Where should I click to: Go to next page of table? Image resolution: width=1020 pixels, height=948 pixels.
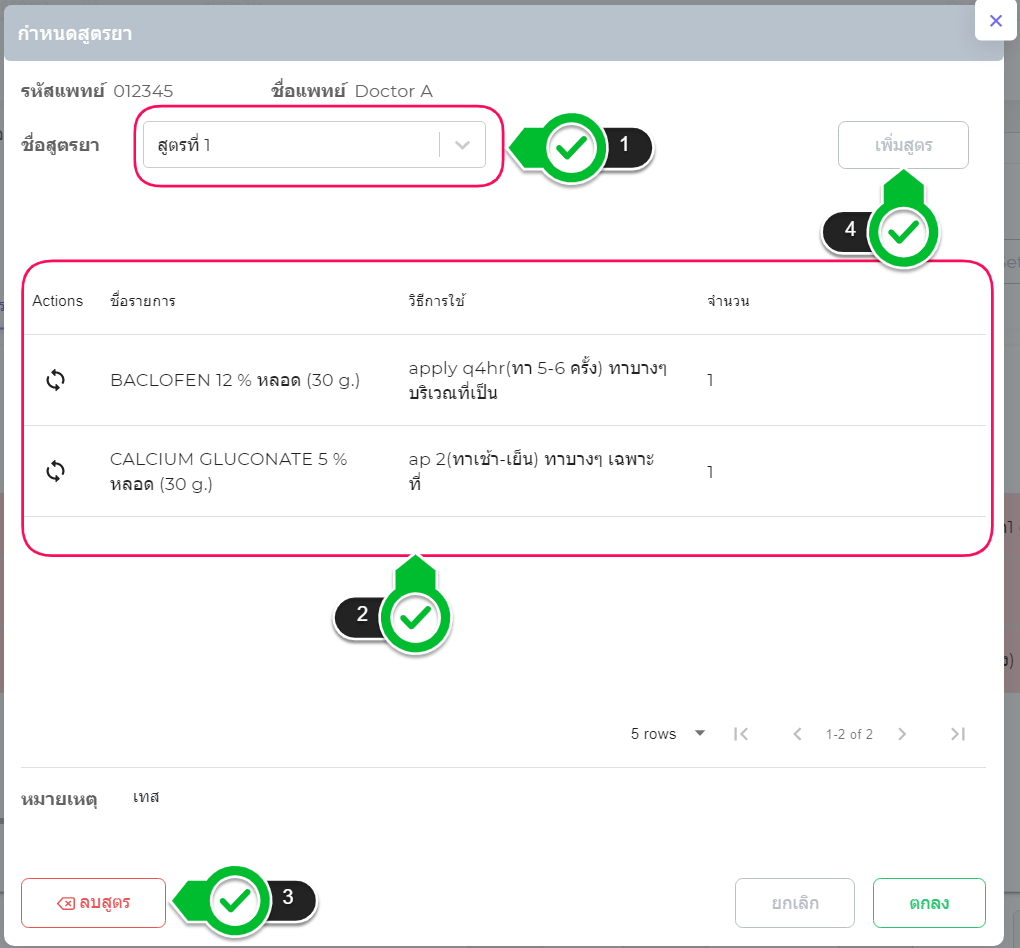[x=902, y=734]
